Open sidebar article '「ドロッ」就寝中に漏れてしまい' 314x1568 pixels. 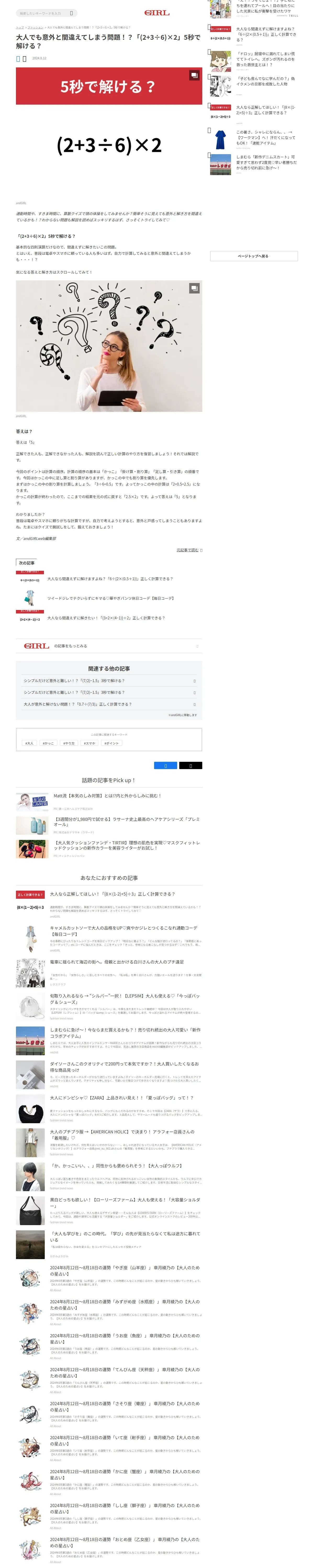[266, 59]
